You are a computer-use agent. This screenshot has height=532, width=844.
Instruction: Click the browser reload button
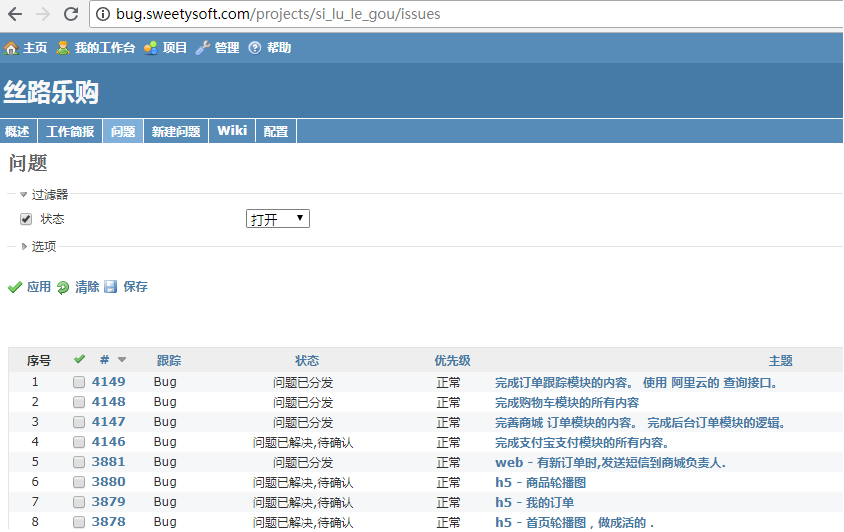click(71, 14)
